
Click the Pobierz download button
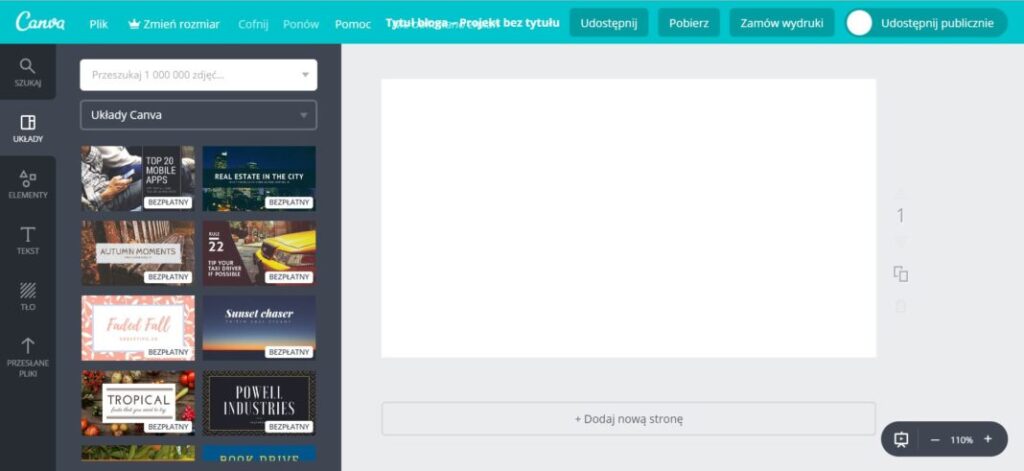[689, 23]
